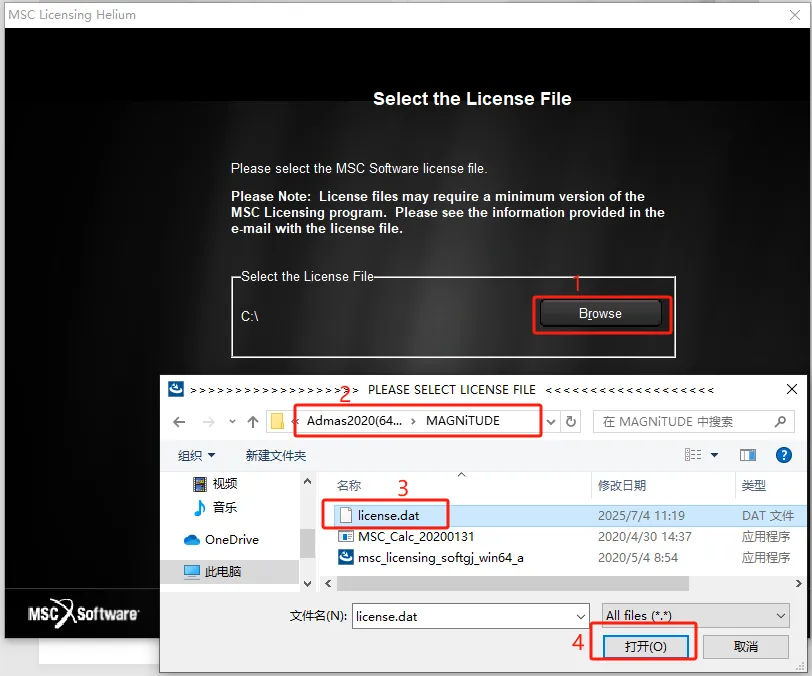This screenshot has height=676, width=812.
Task: Click the OneDrive cloud icon
Action: tap(192, 540)
